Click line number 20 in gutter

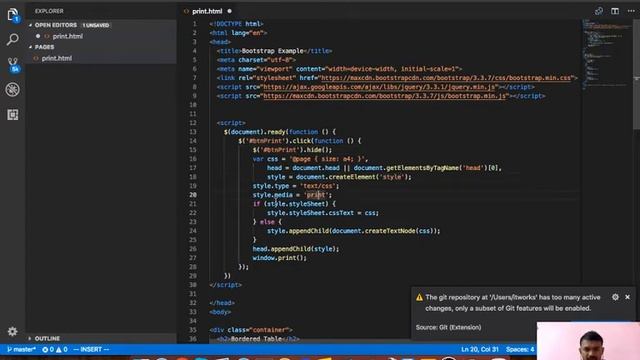tap(193, 195)
